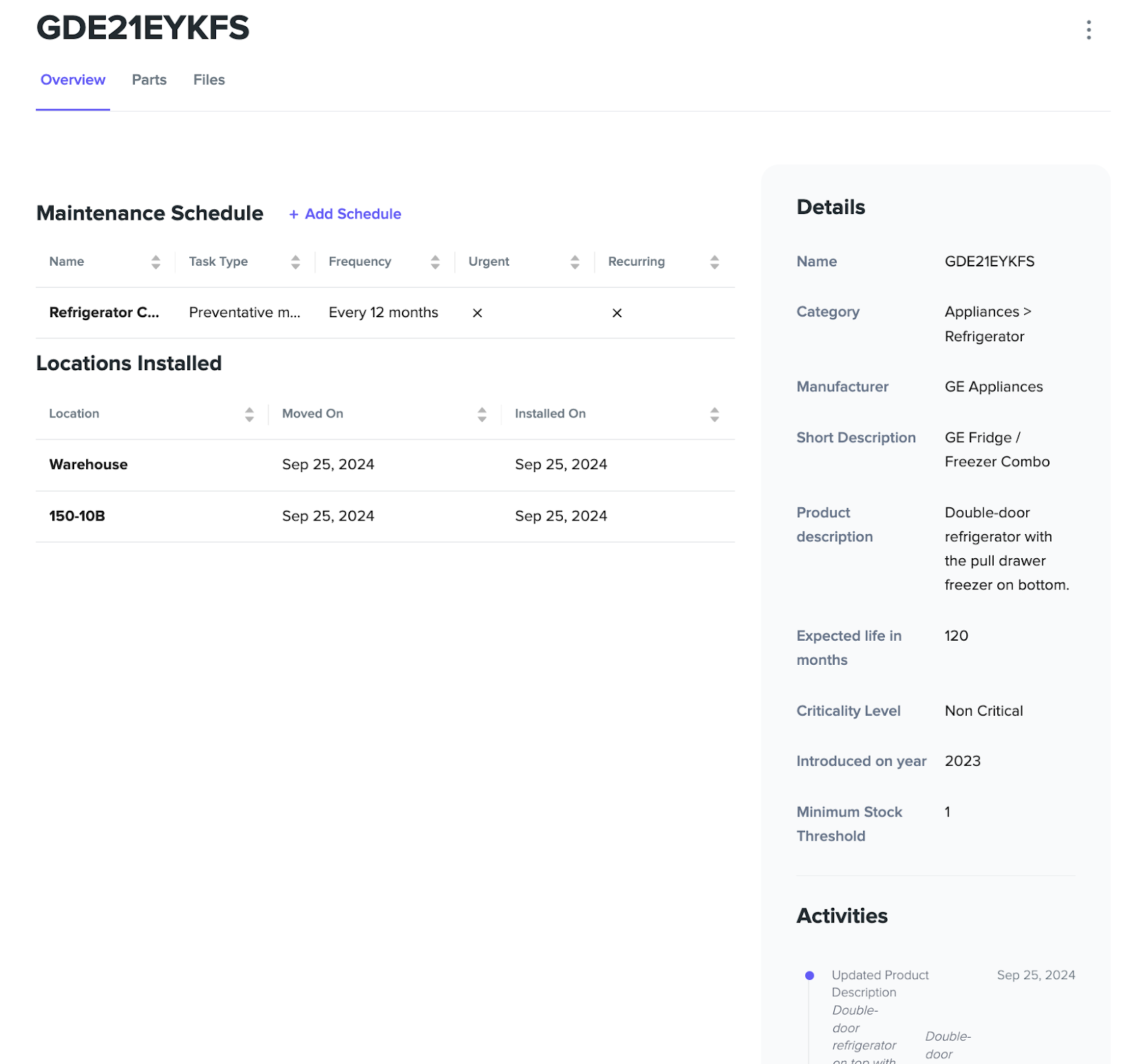Open the Warehouse location
The image size is (1130, 1064).
tap(88, 464)
